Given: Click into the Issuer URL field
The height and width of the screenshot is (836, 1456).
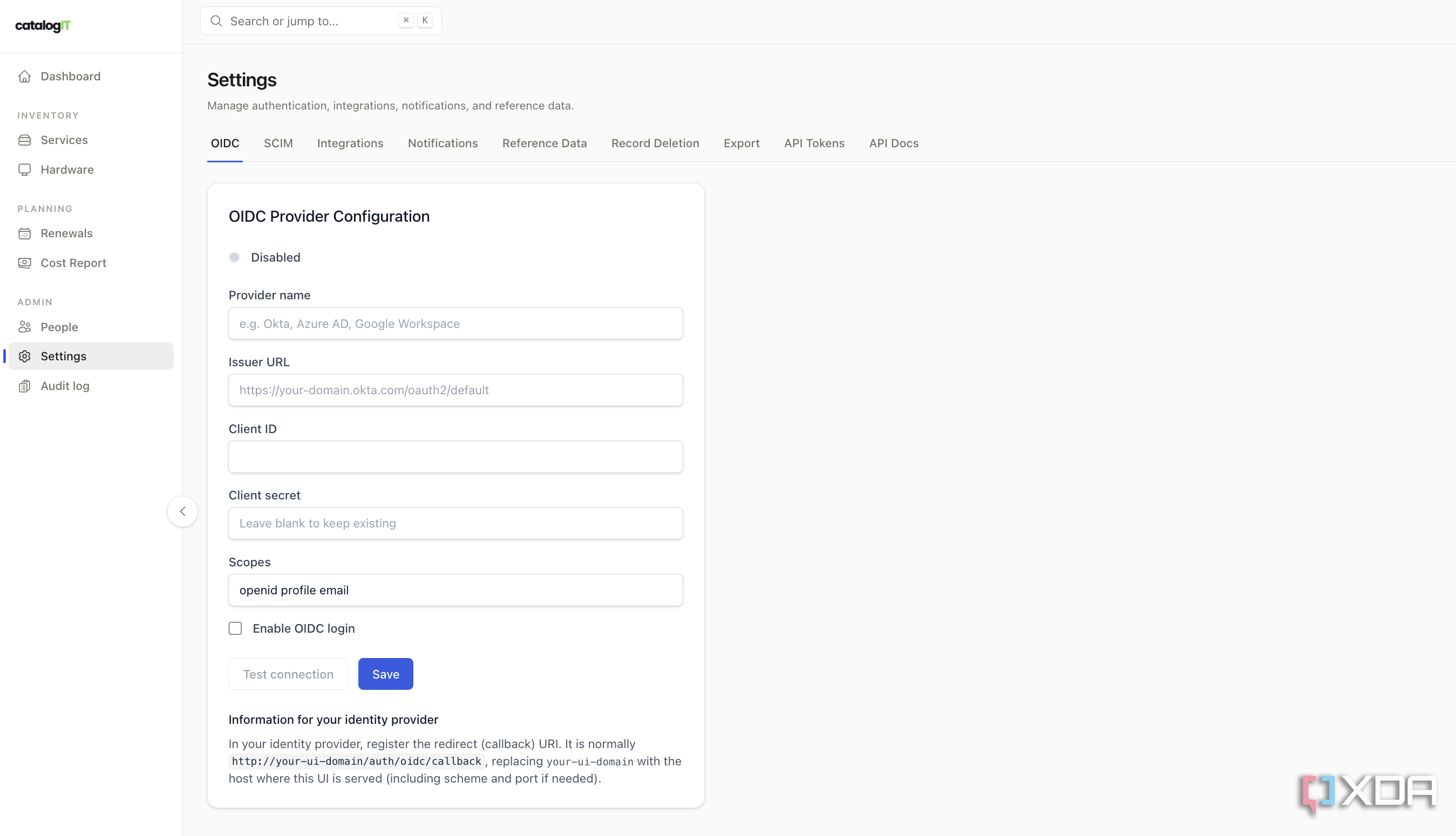Looking at the screenshot, I should (456, 390).
